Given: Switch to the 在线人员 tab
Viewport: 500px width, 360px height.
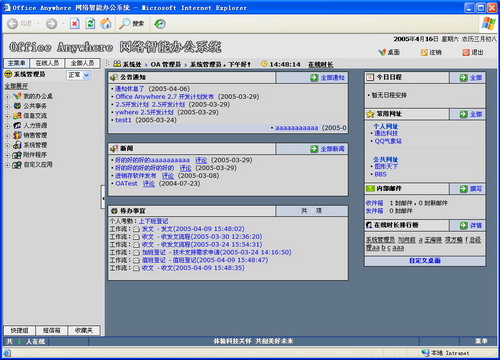Looking at the screenshot, I should click(x=47, y=63).
